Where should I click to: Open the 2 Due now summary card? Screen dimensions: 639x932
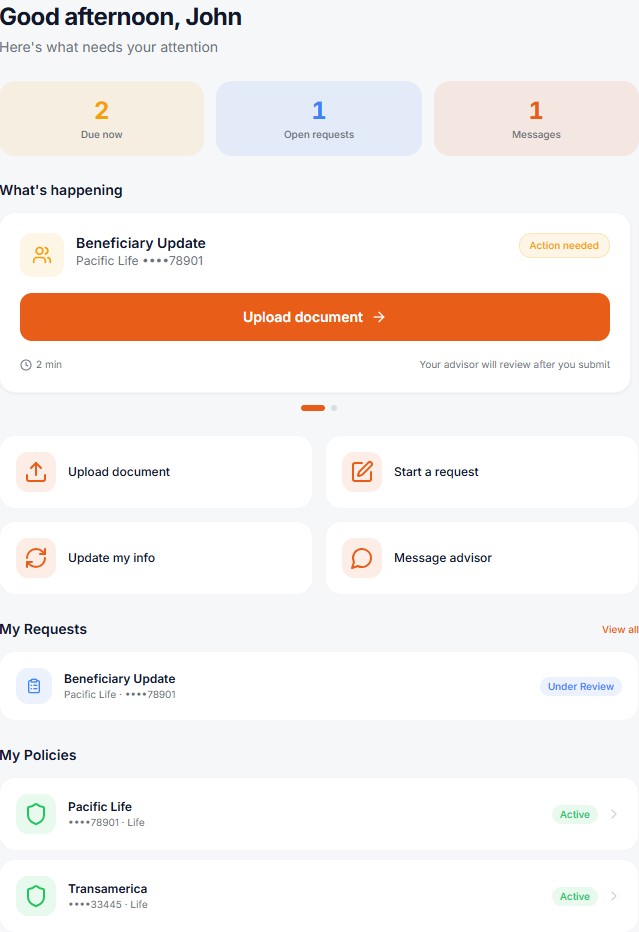102,118
